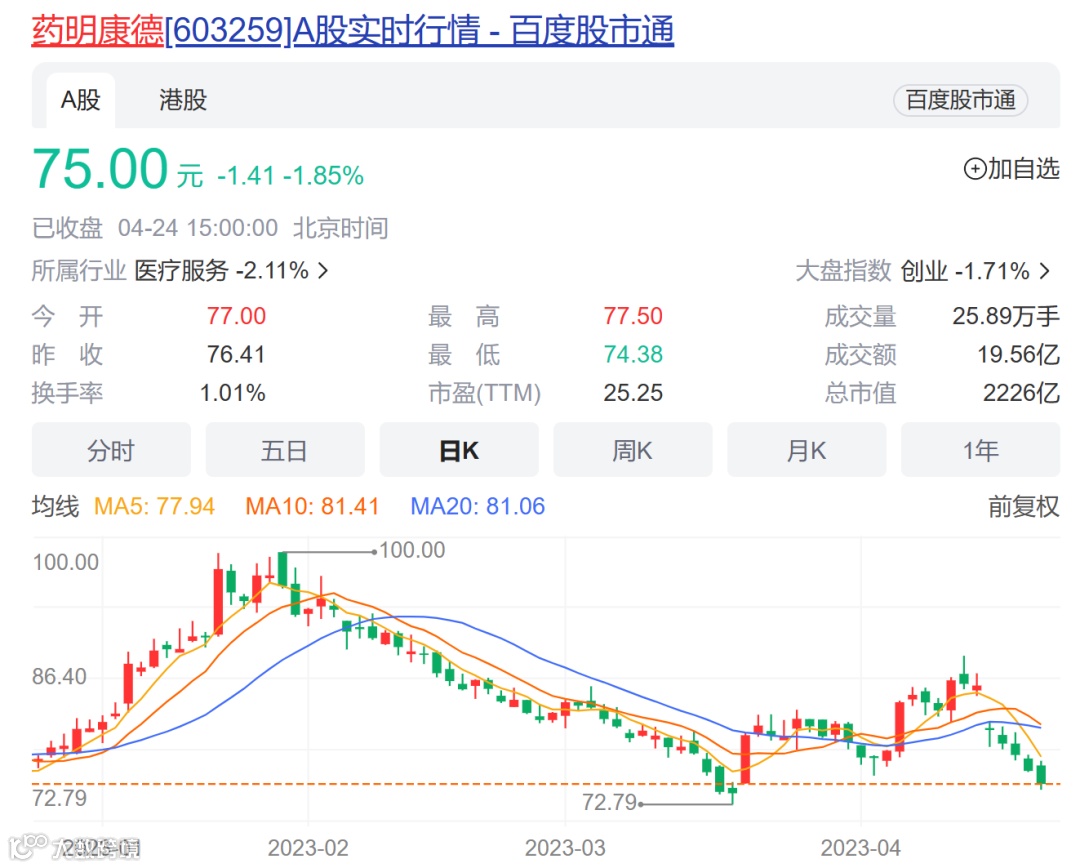
Task: Click the 成交量 value 25.89万手
Action: (1006, 316)
